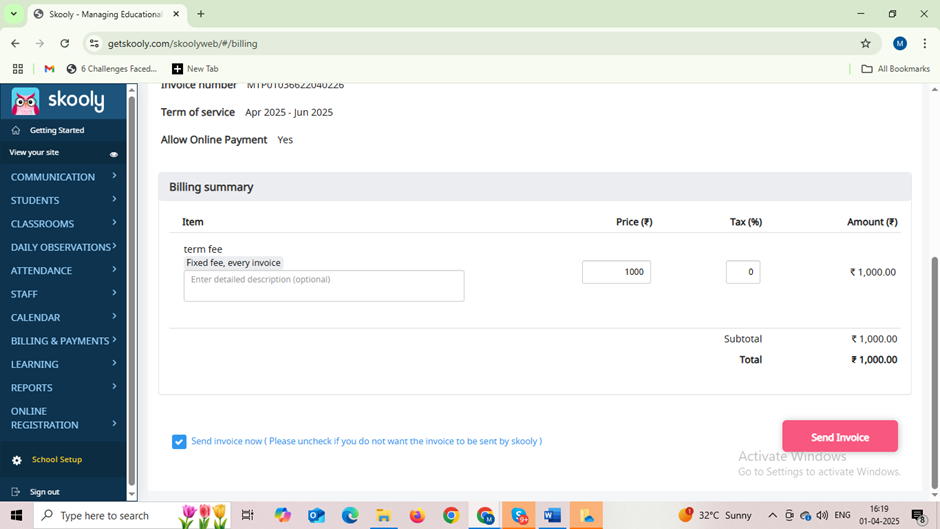Screen dimensions: 940x529
Task: Go back with browser back arrow
Action: tap(16, 43)
